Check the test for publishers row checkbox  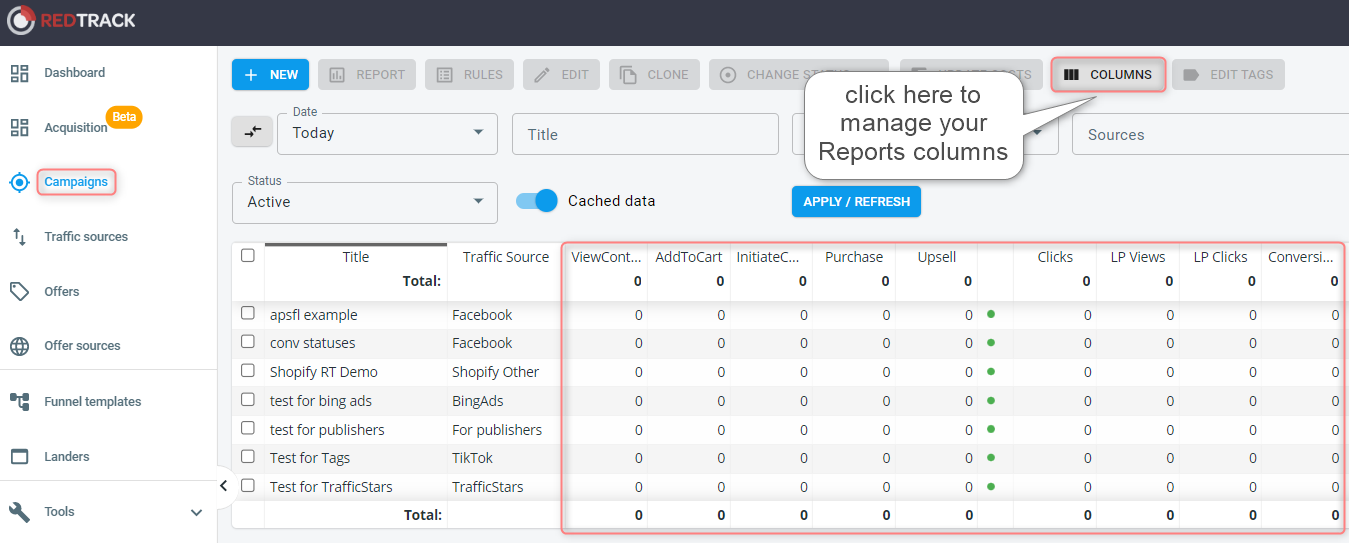pos(248,429)
